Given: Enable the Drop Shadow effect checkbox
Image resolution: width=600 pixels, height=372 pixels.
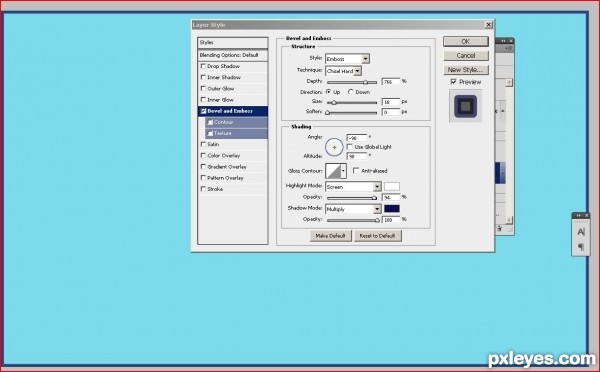Looking at the screenshot, I should click(203, 66).
